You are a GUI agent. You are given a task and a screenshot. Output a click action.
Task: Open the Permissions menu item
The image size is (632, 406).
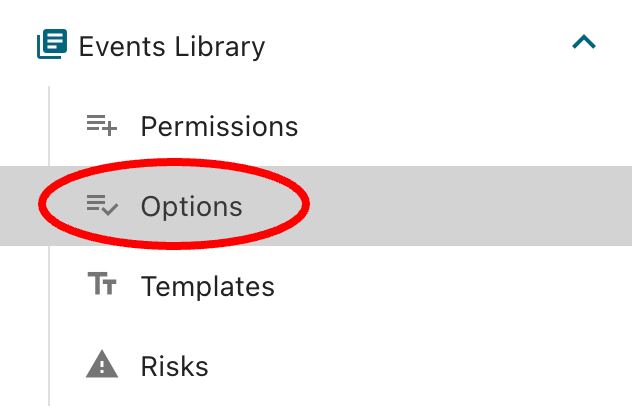click(219, 127)
